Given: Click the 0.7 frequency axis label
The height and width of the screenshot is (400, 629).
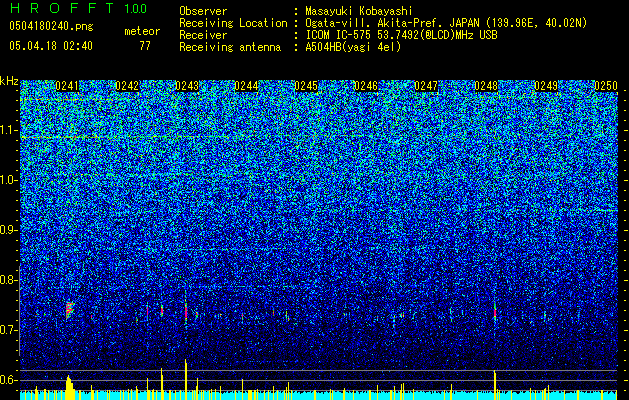Looking at the screenshot, I should [9, 330].
